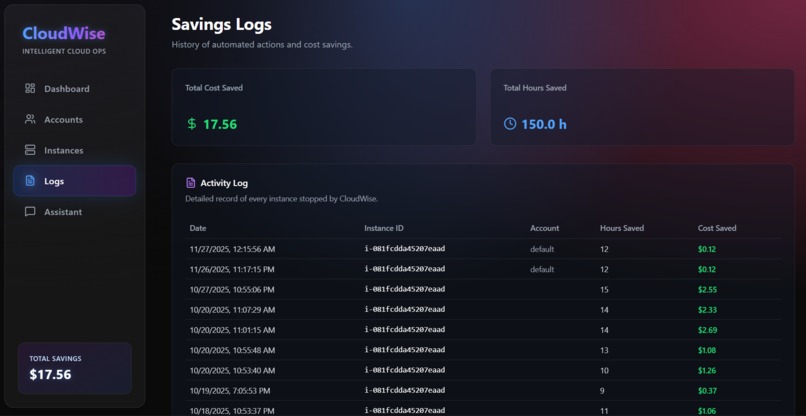Click the Accounts people icon
This screenshot has height=416, width=806.
[x=30, y=119]
